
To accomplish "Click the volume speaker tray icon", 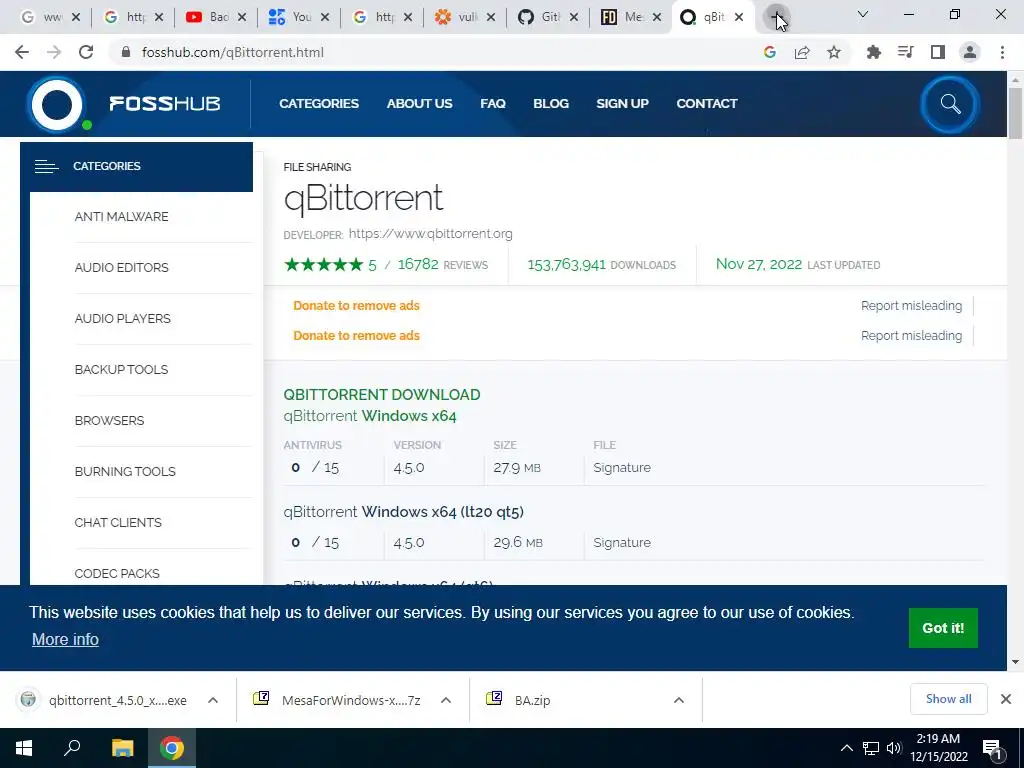I will click(x=894, y=748).
